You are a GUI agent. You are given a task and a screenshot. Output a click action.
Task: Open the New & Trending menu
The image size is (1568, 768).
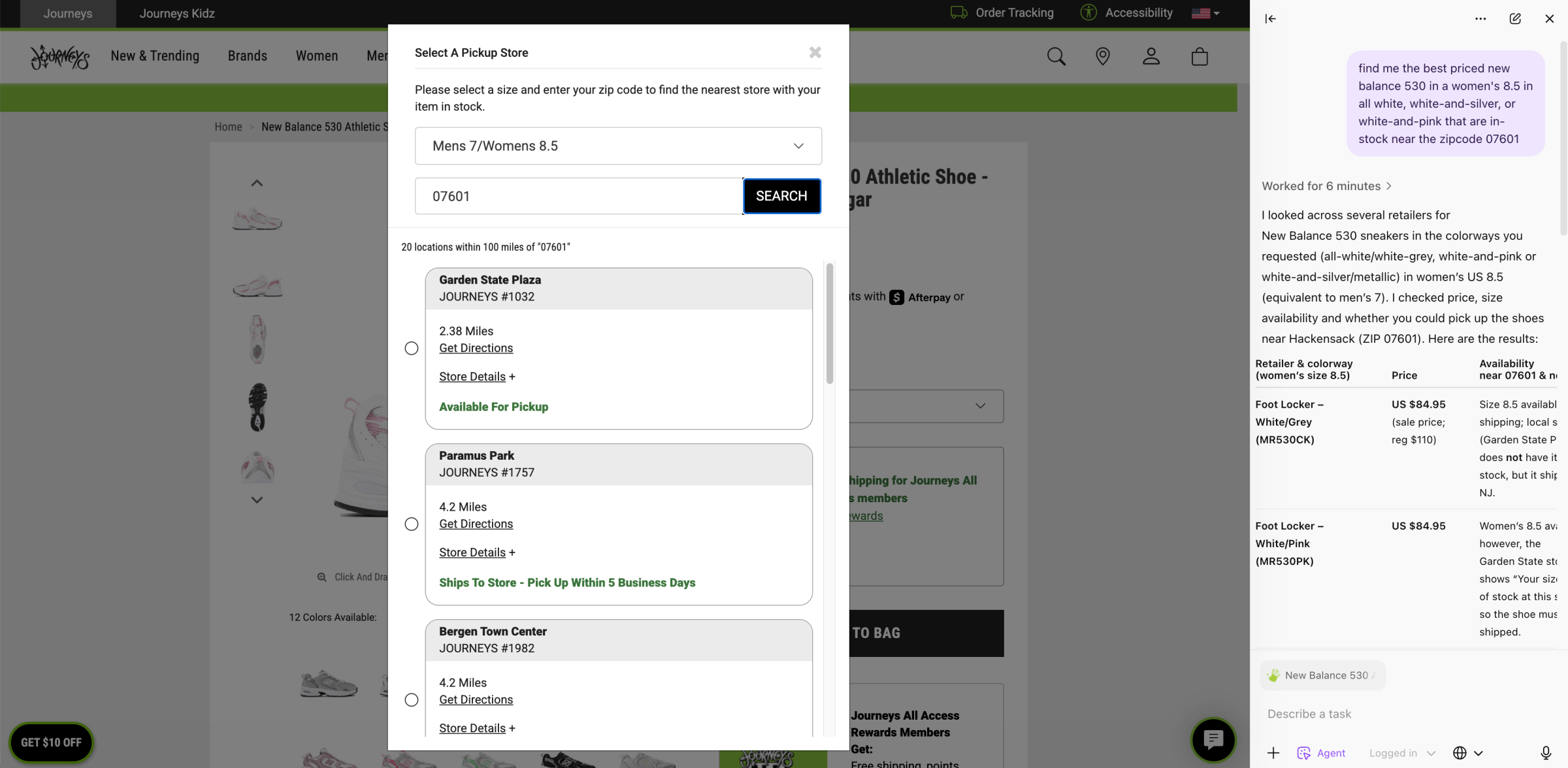[x=155, y=56]
